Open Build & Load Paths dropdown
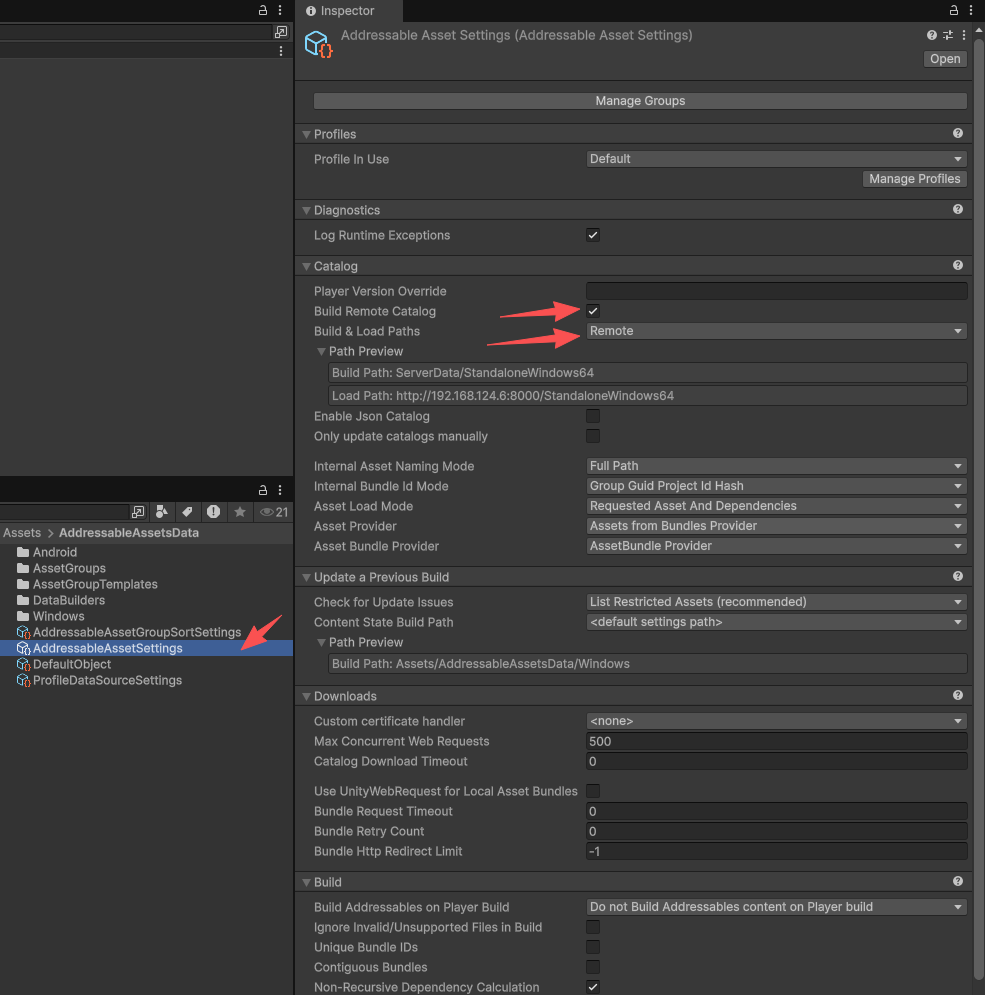The width and height of the screenshot is (985, 995). click(776, 331)
